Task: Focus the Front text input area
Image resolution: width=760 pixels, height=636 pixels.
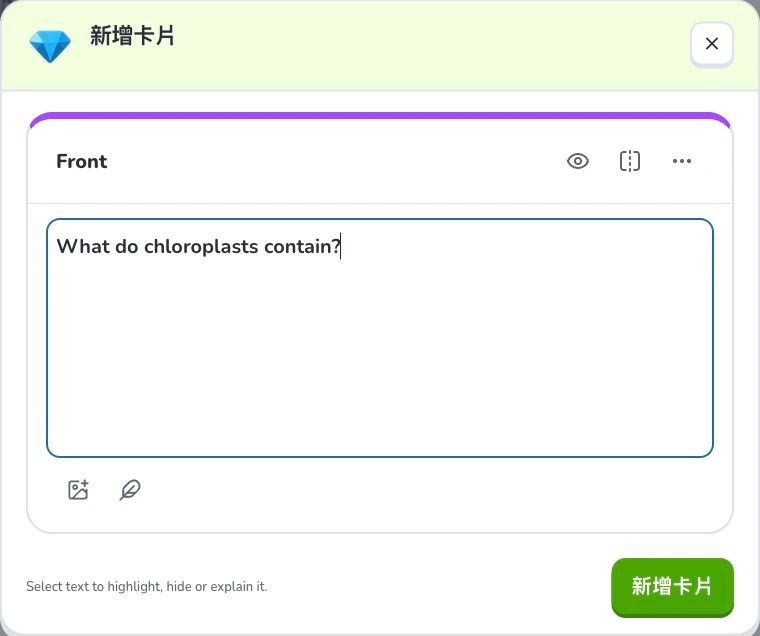Action: tap(380, 338)
